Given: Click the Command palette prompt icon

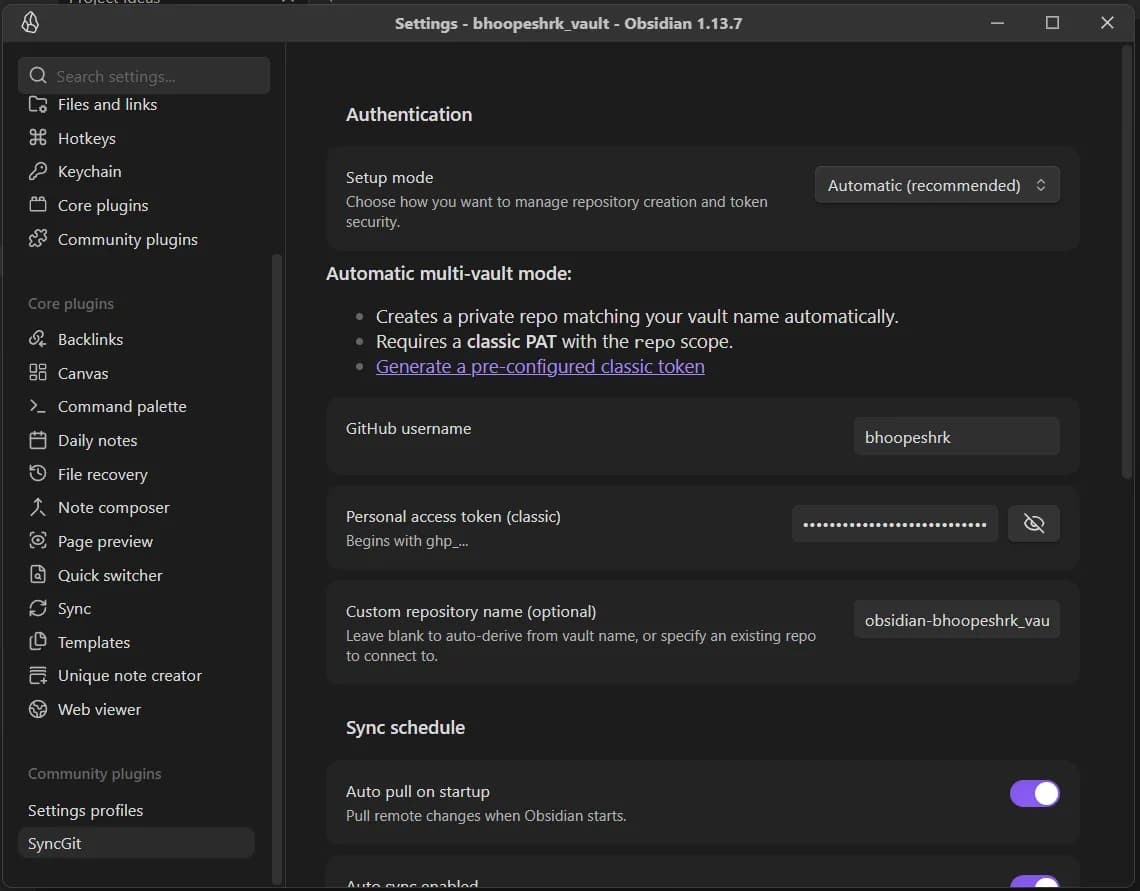Looking at the screenshot, I should coord(38,406).
